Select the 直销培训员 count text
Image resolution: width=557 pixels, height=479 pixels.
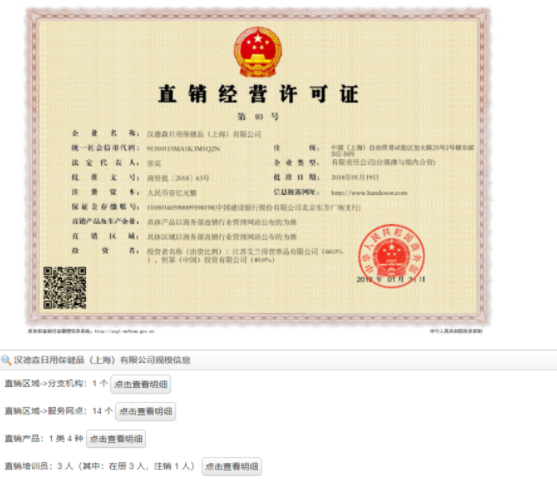pyautogui.click(x=100, y=466)
